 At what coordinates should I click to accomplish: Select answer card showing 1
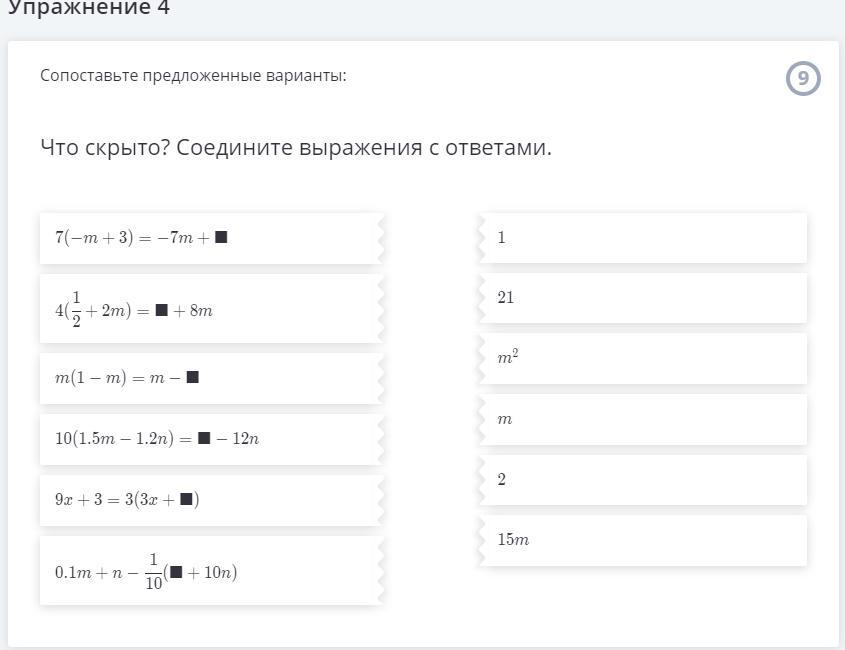(642, 238)
